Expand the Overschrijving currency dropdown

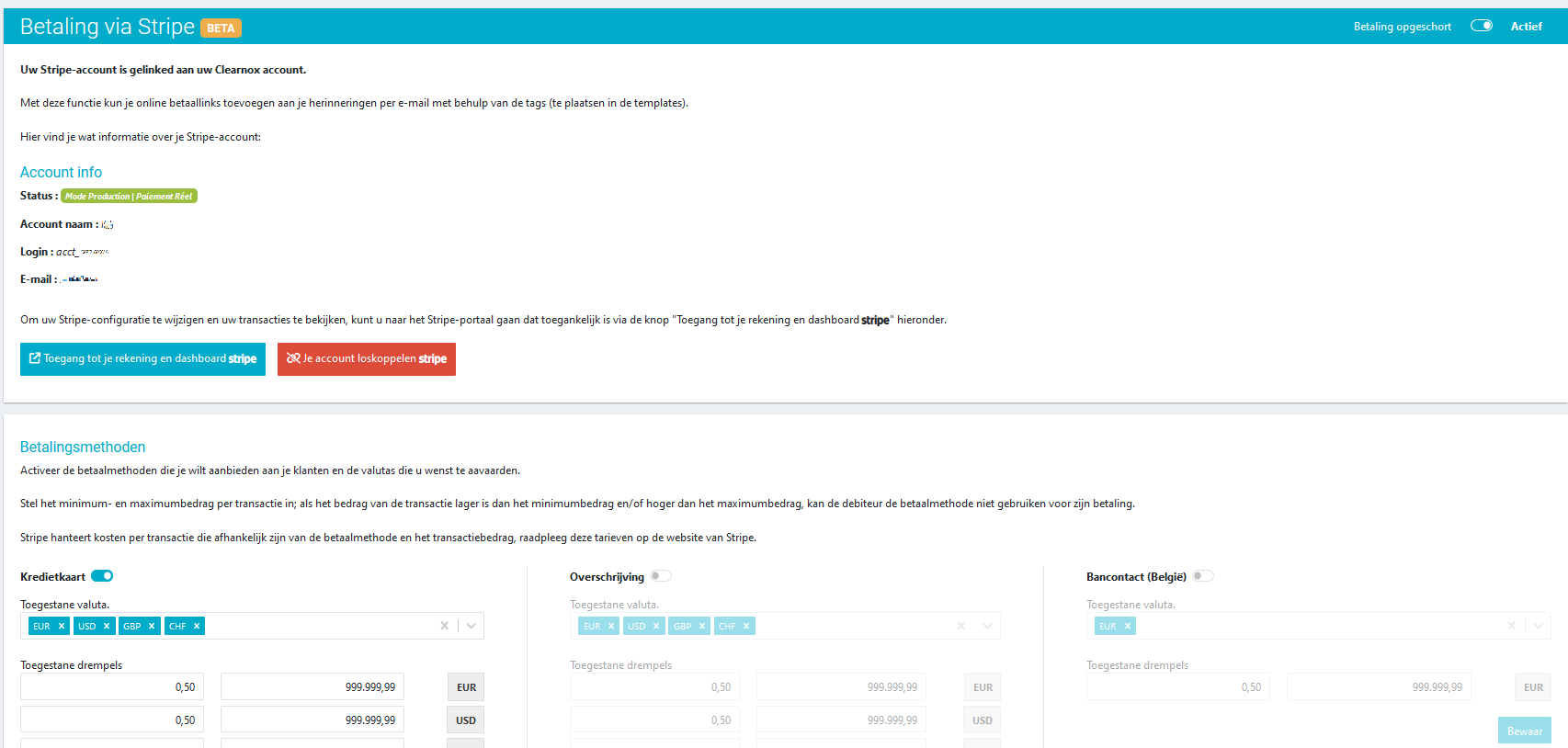[x=988, y=626]
